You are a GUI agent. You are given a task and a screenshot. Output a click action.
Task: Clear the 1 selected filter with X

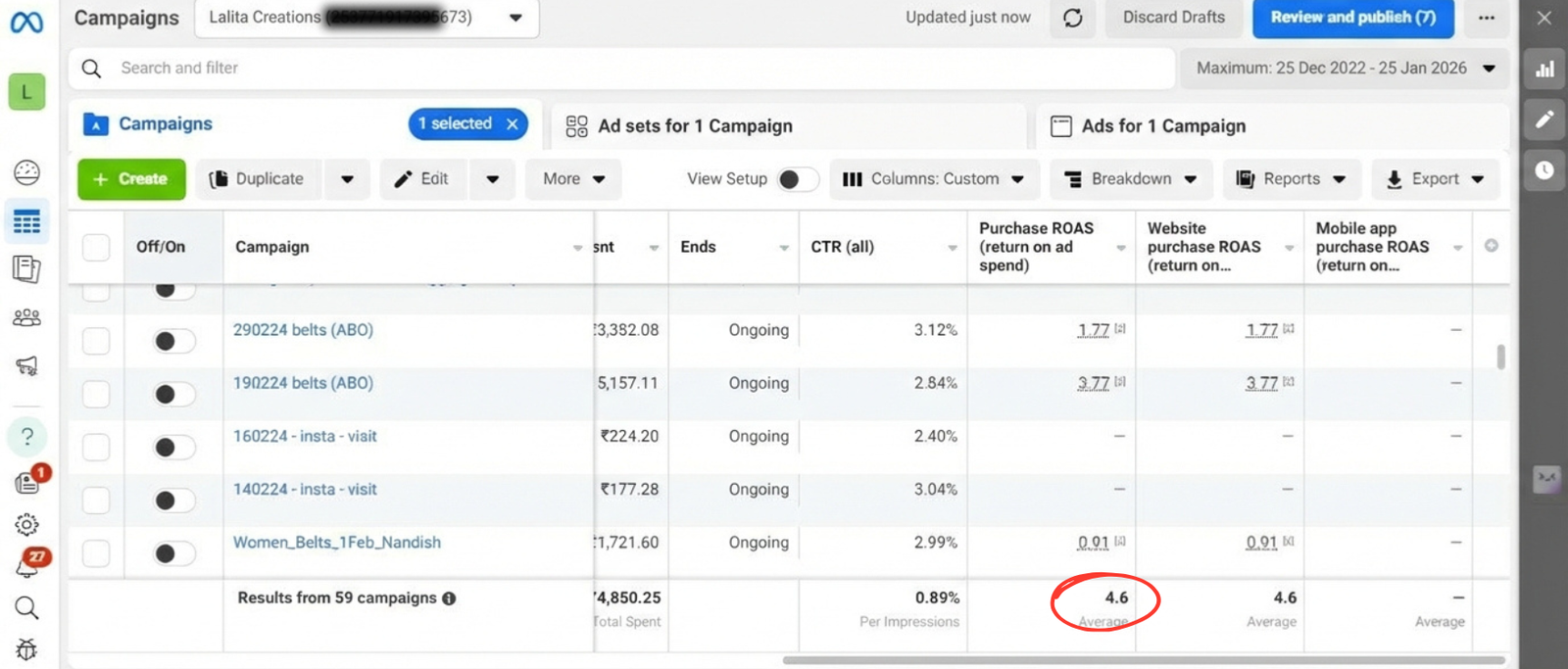pyautogui.click(x=513, y=123)
